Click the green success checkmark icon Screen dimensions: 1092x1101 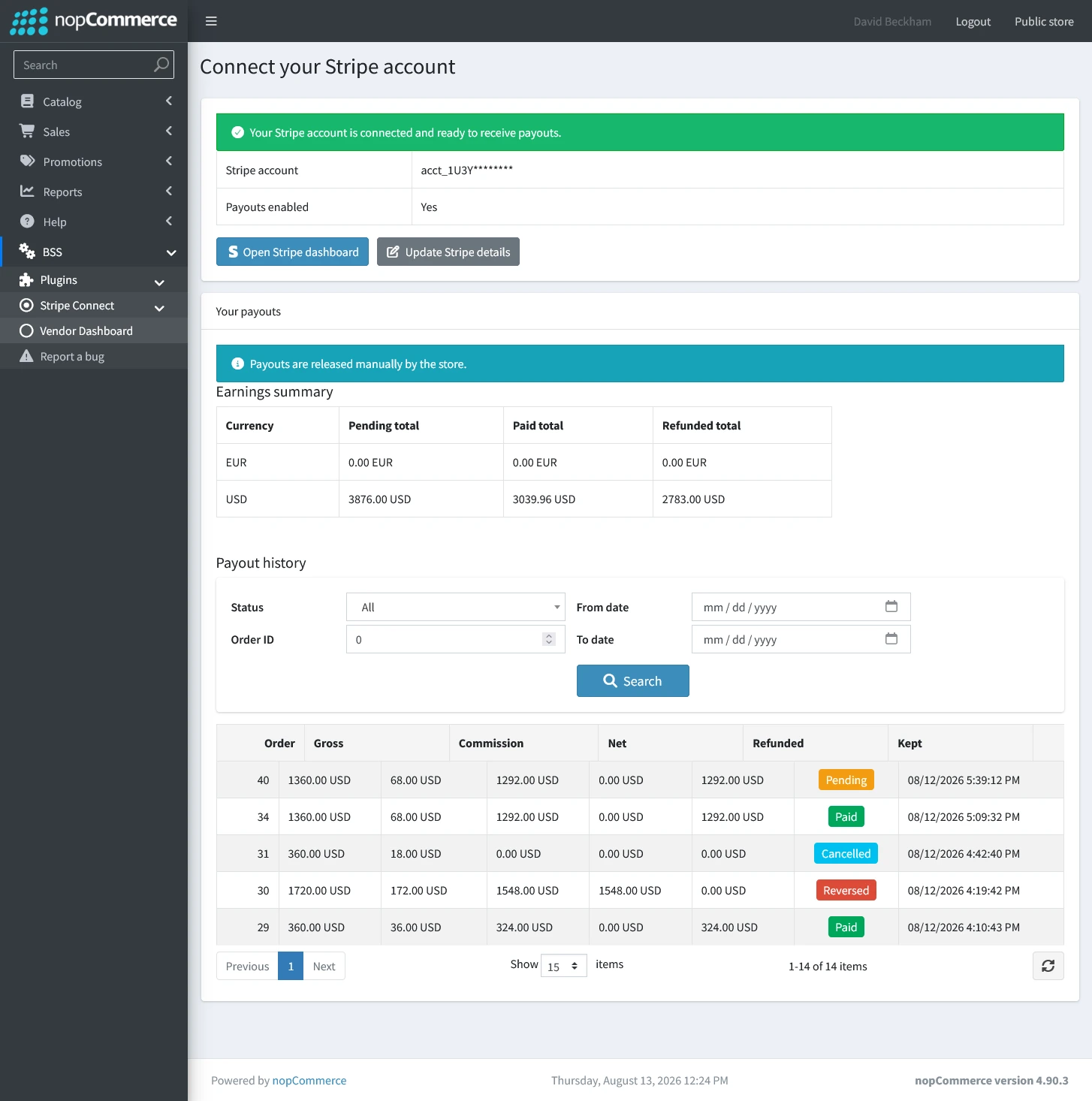[x=237, y=133]
